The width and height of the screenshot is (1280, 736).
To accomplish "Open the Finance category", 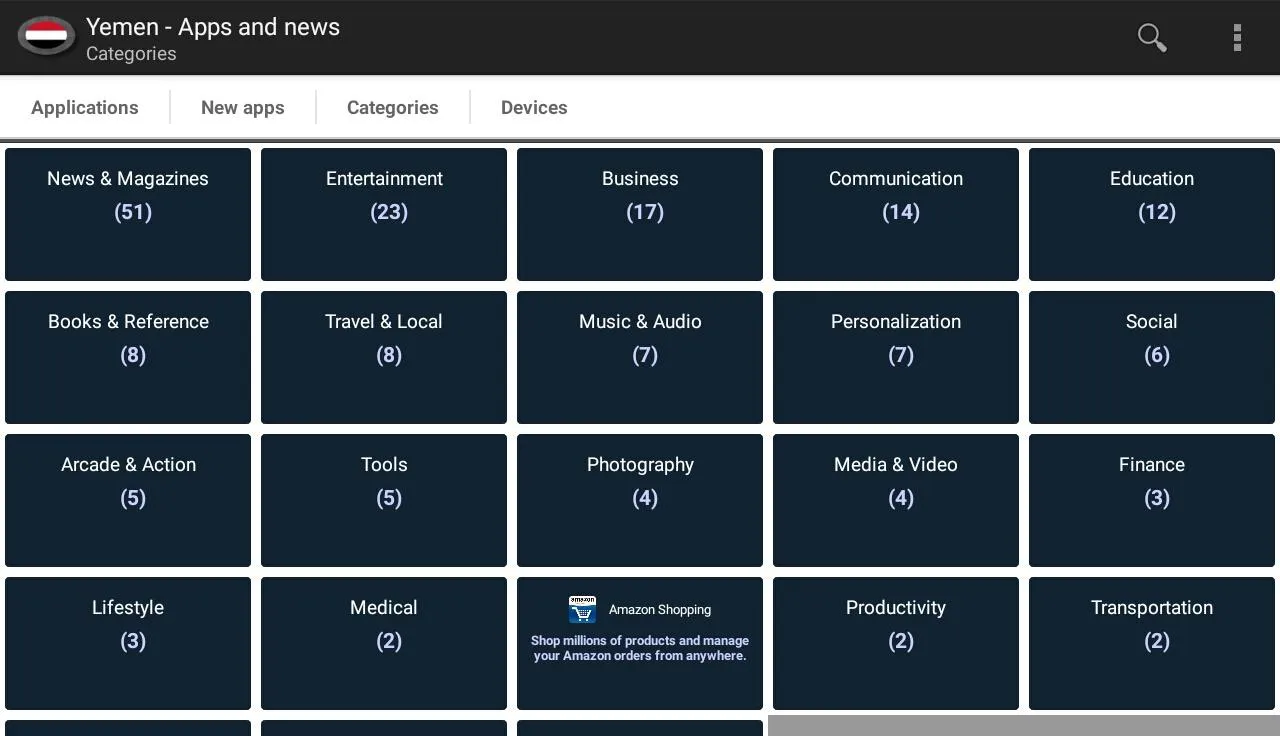I will (x=1152, y=500).
